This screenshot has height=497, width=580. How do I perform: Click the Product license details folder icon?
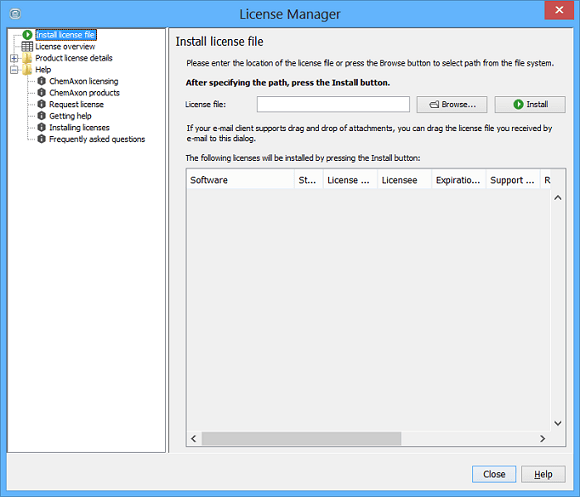(x=27, y=58)
